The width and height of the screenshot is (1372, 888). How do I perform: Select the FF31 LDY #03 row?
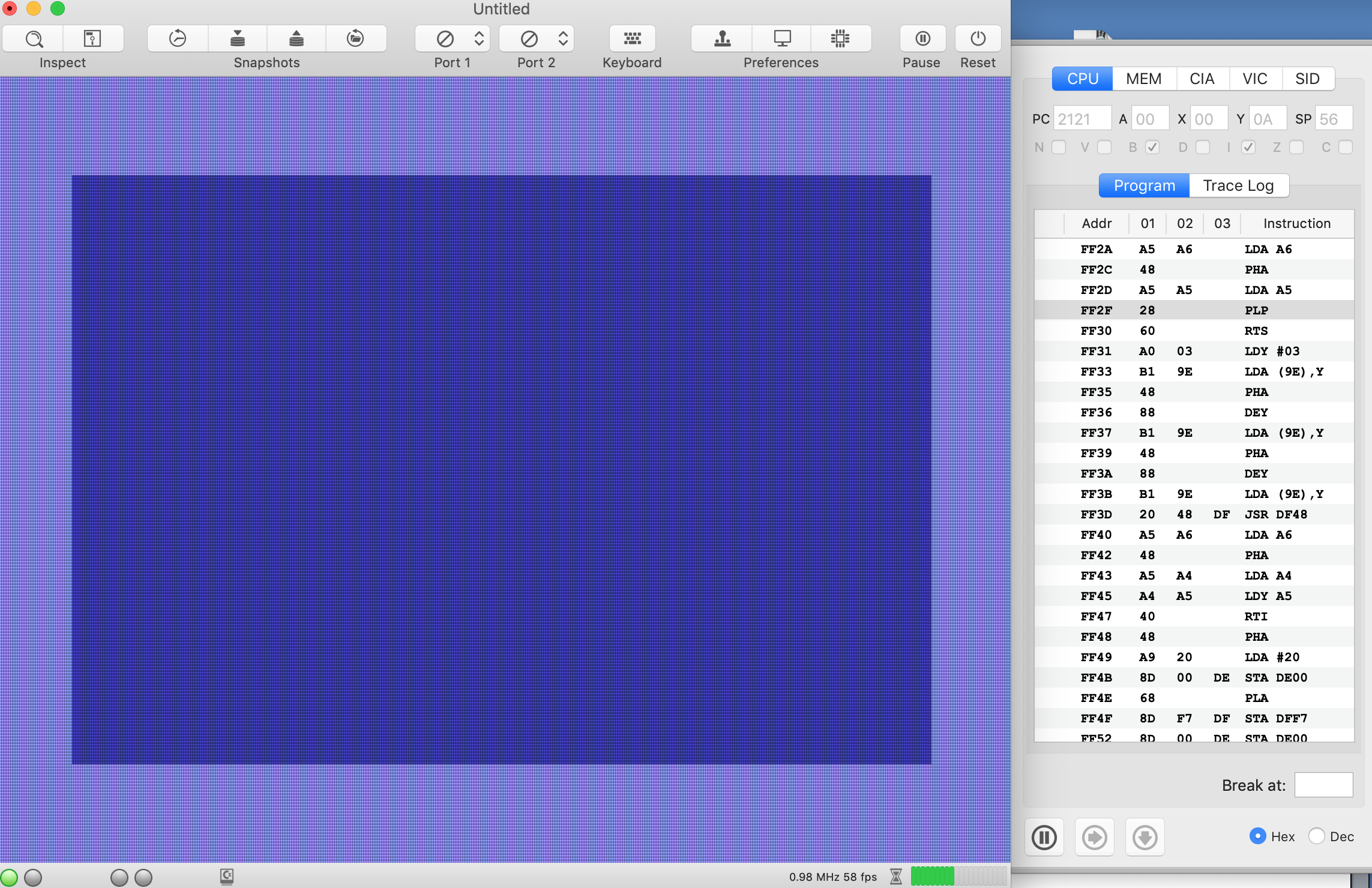[x=1194, y=351]
